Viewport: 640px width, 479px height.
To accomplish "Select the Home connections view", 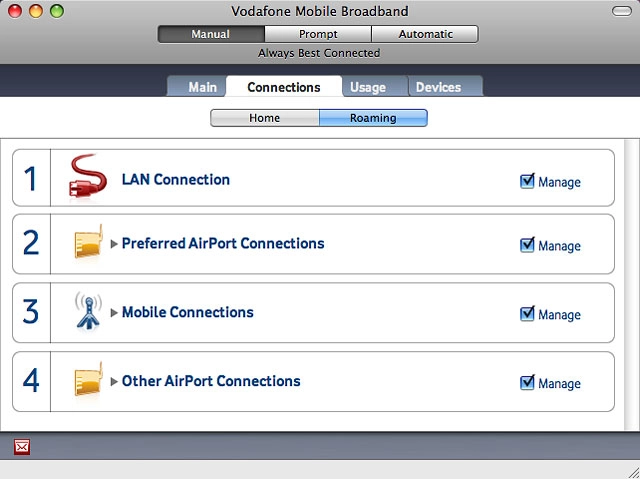I will point(264,118).
